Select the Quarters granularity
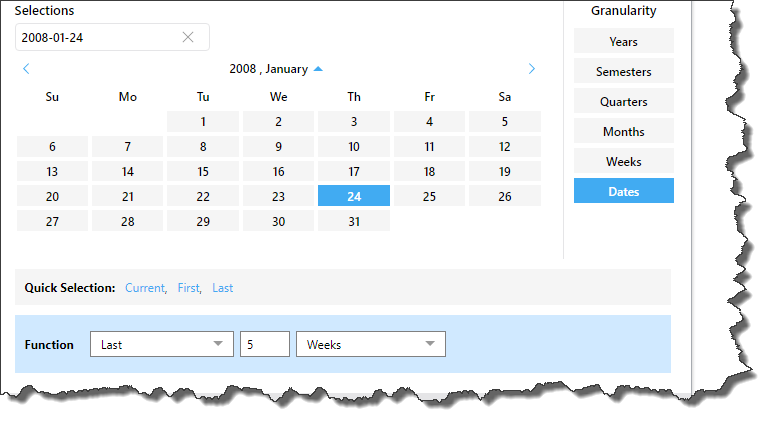 click(623, 101)
